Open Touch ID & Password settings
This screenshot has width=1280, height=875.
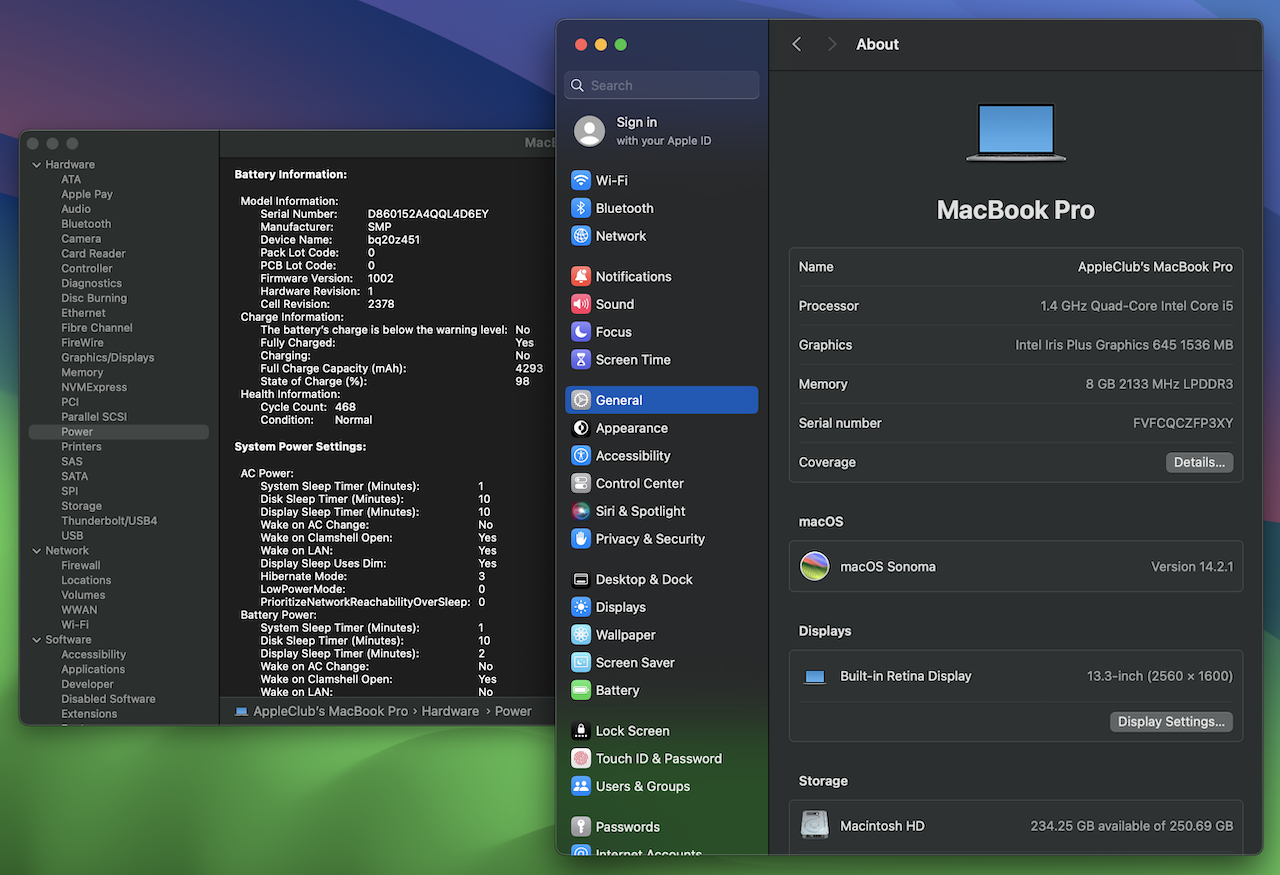pyautogui.click(x=662, y=758)
